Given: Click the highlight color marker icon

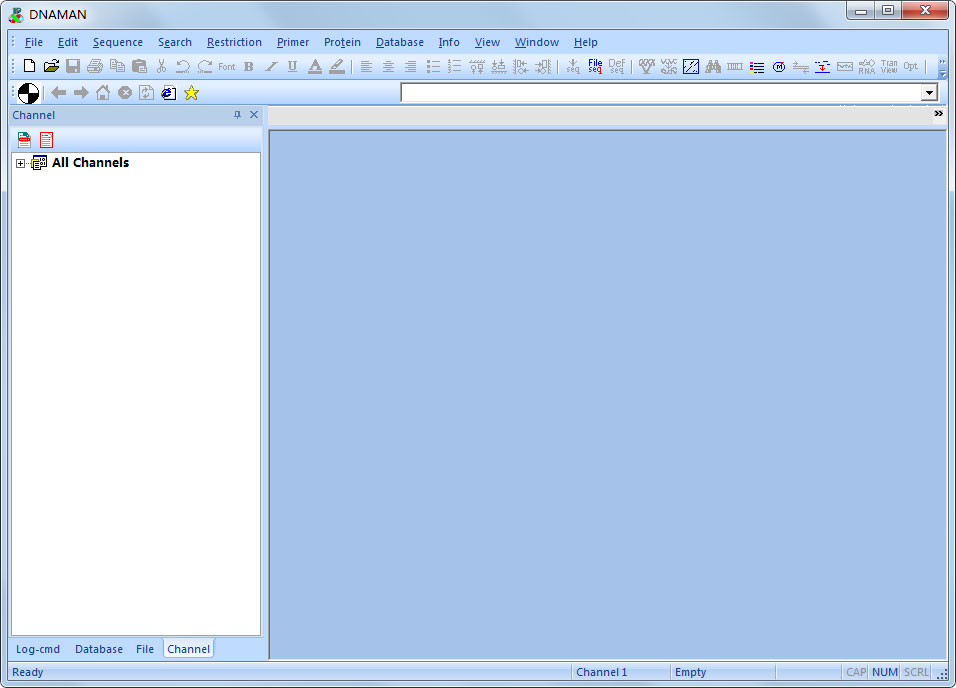Looking at the screenshot, I should [337, 66].
